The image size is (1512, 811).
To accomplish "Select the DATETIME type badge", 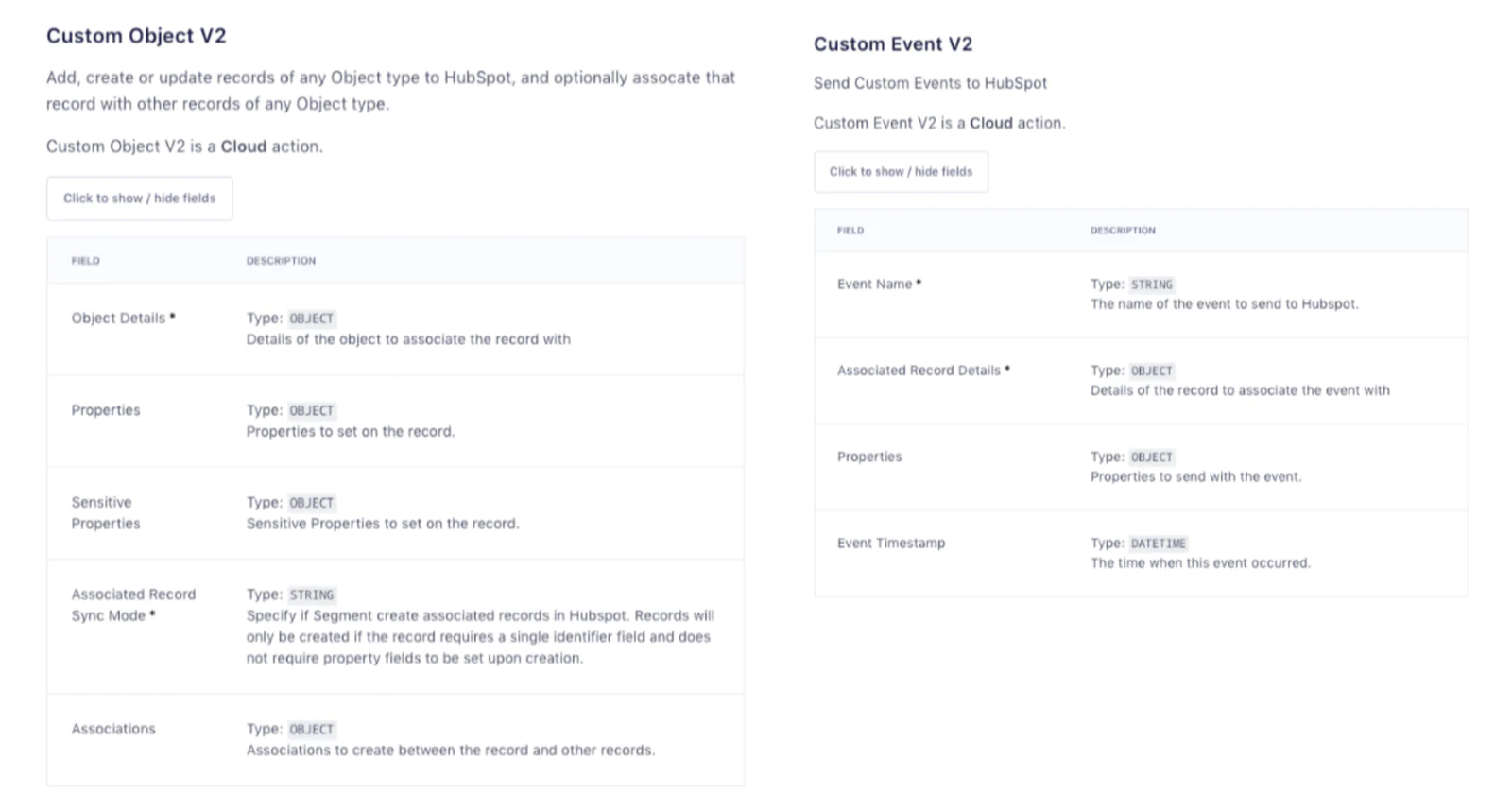I will [x=1159, y=544].
